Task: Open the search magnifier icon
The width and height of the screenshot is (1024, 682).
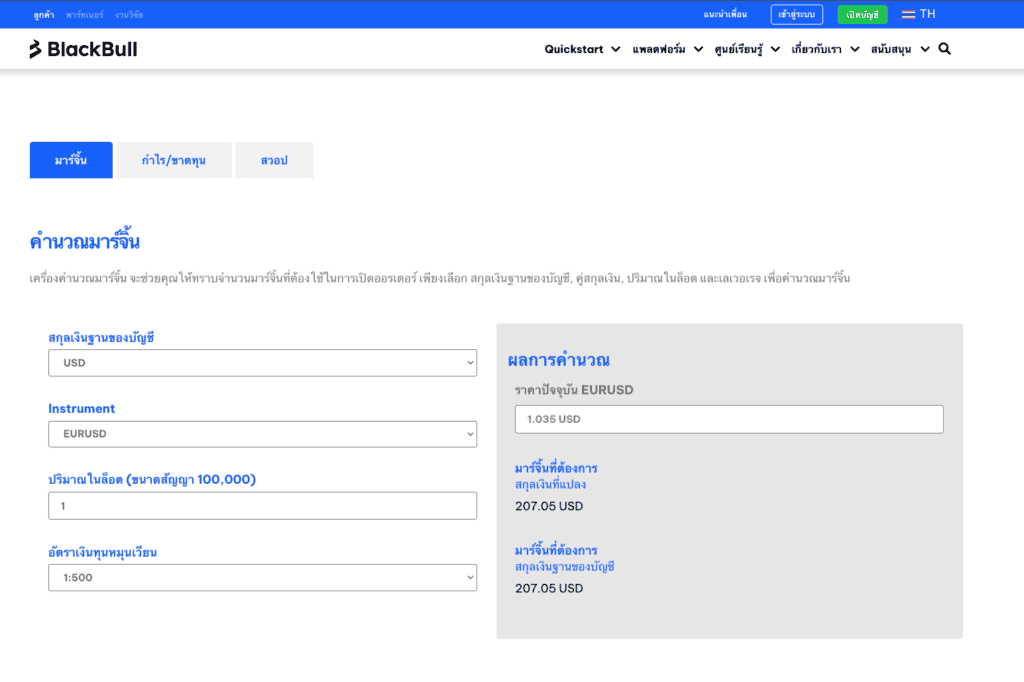Action: click(x=945, y=49)
